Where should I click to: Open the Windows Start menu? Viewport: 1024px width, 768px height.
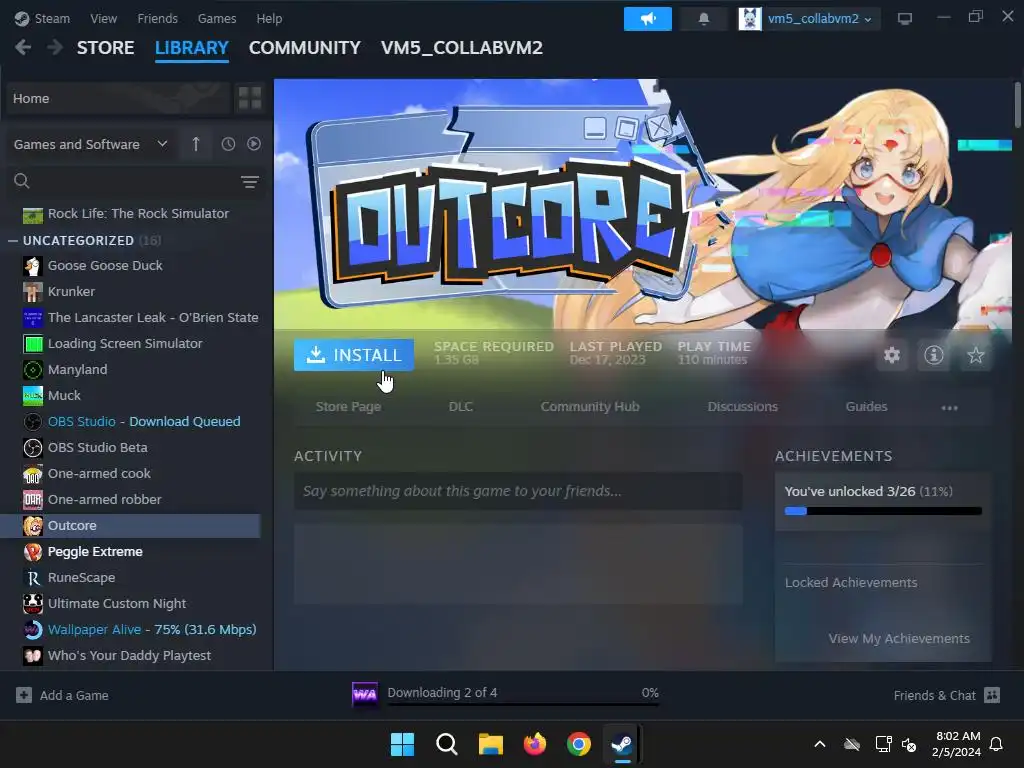tap(402, 744)
